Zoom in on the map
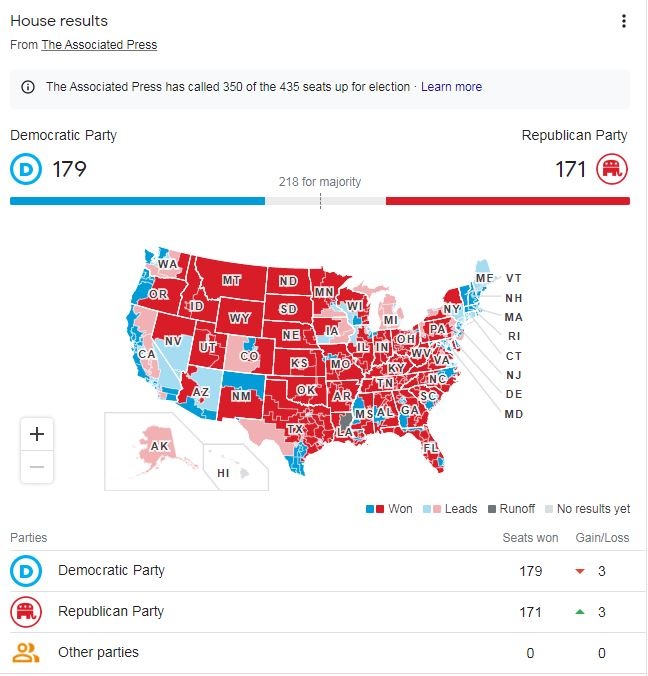This screenshot has height=676, width=648. coord(37,434)
